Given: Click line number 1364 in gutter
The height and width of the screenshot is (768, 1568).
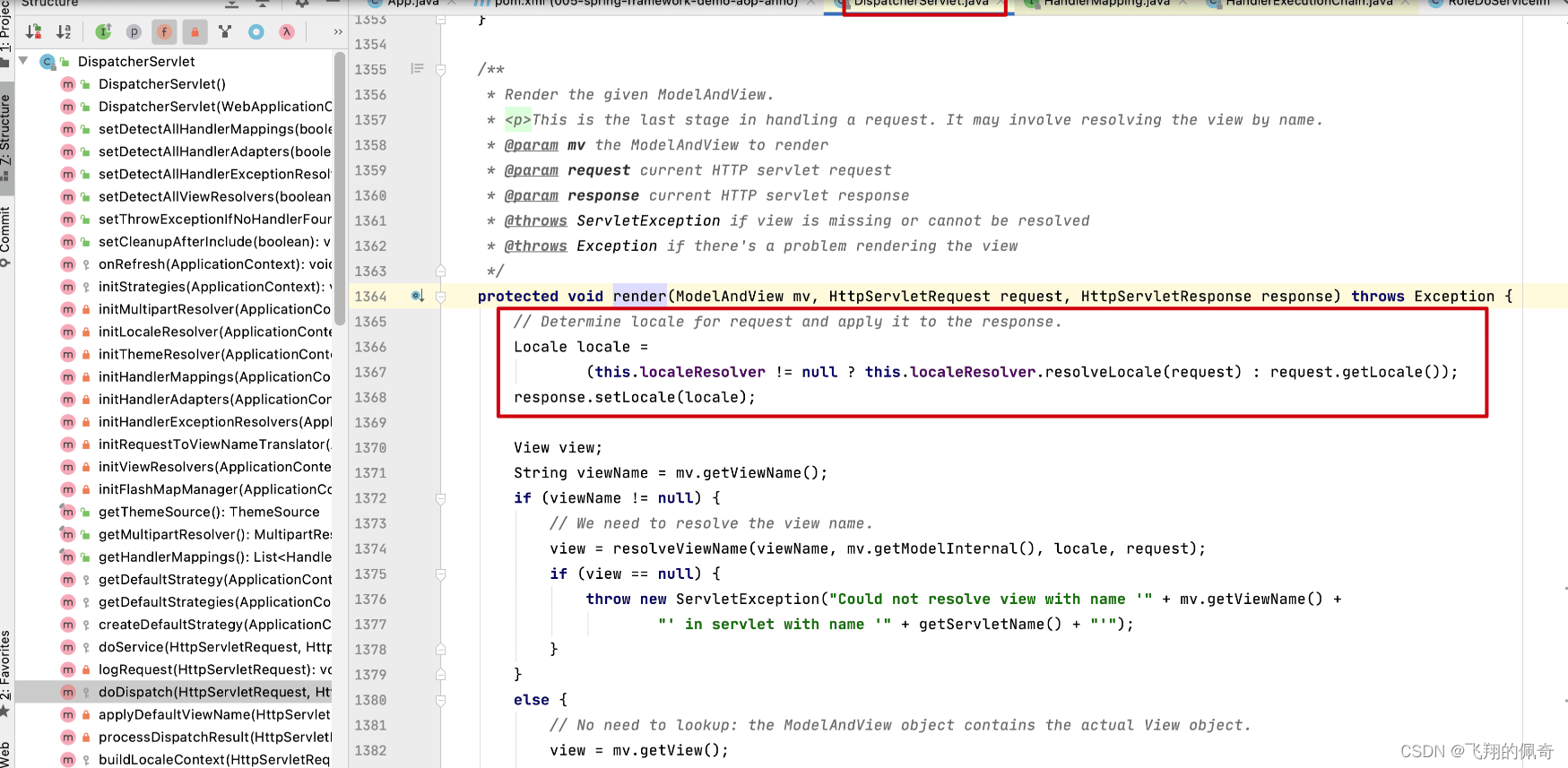Looking at the screenshot, I should [x=370, y=296].
